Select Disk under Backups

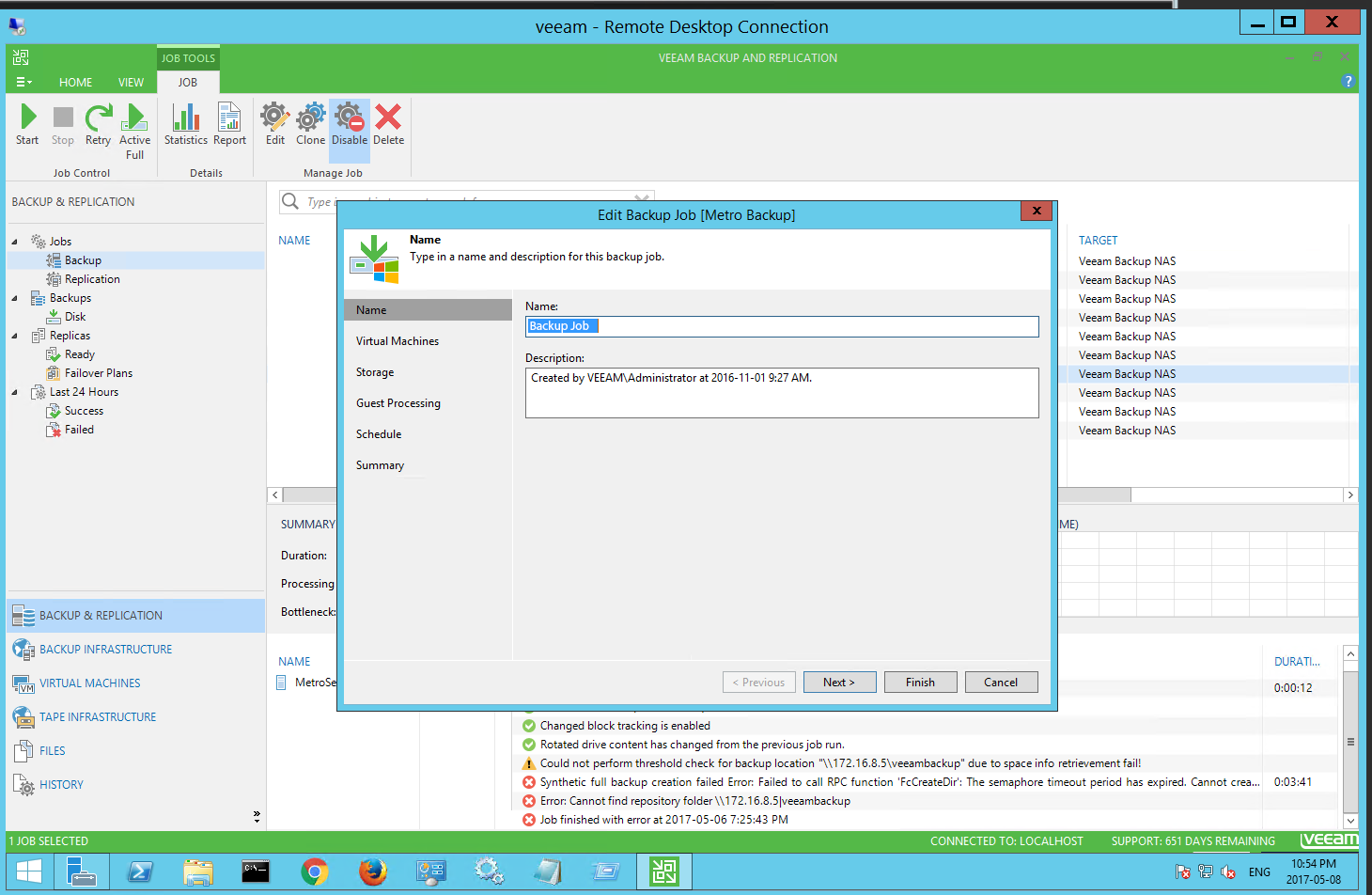(75, 317)
